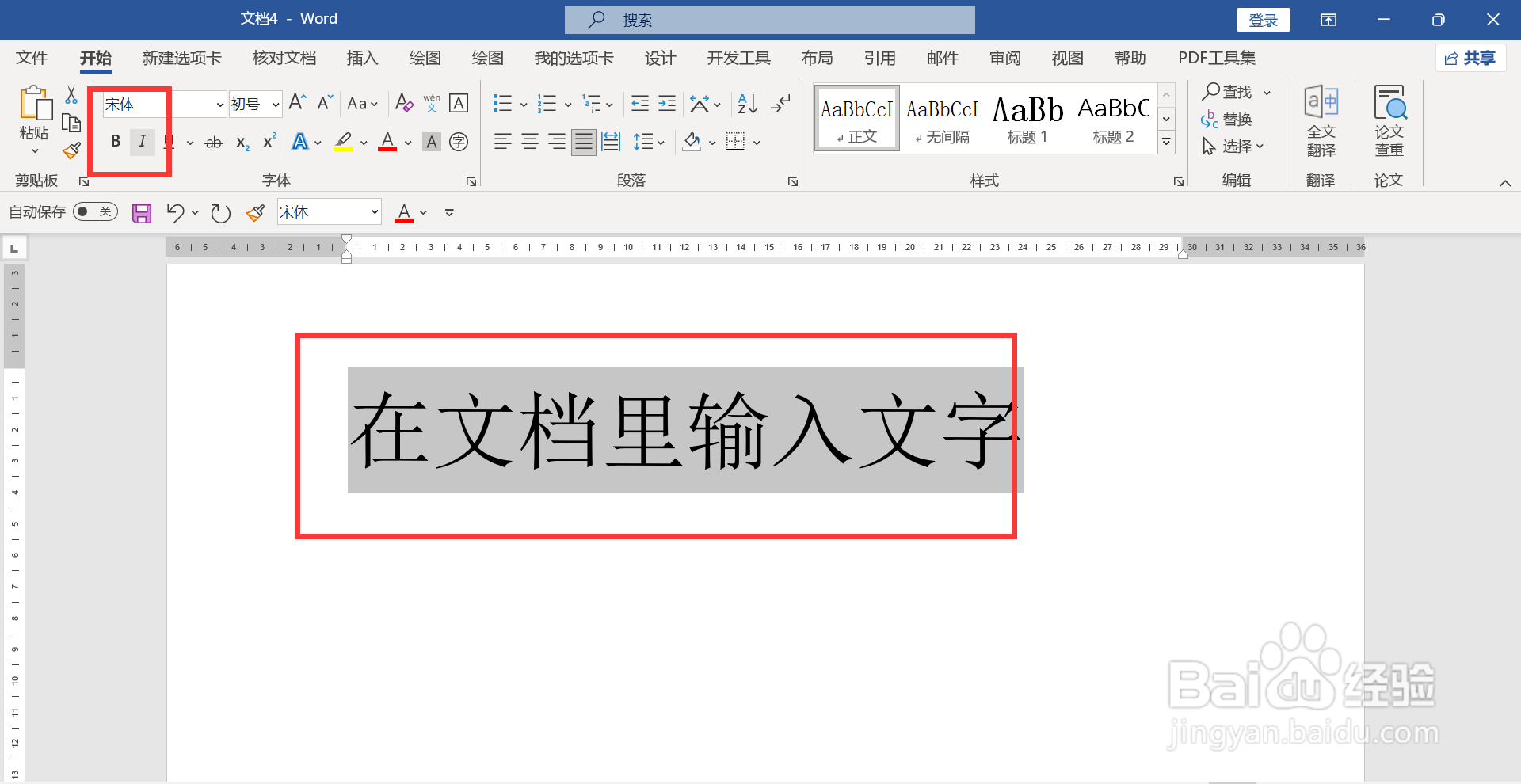Open the 审阅 ribbon tab
Screen dimensions: 1521x784
(x=1004, y=57)
